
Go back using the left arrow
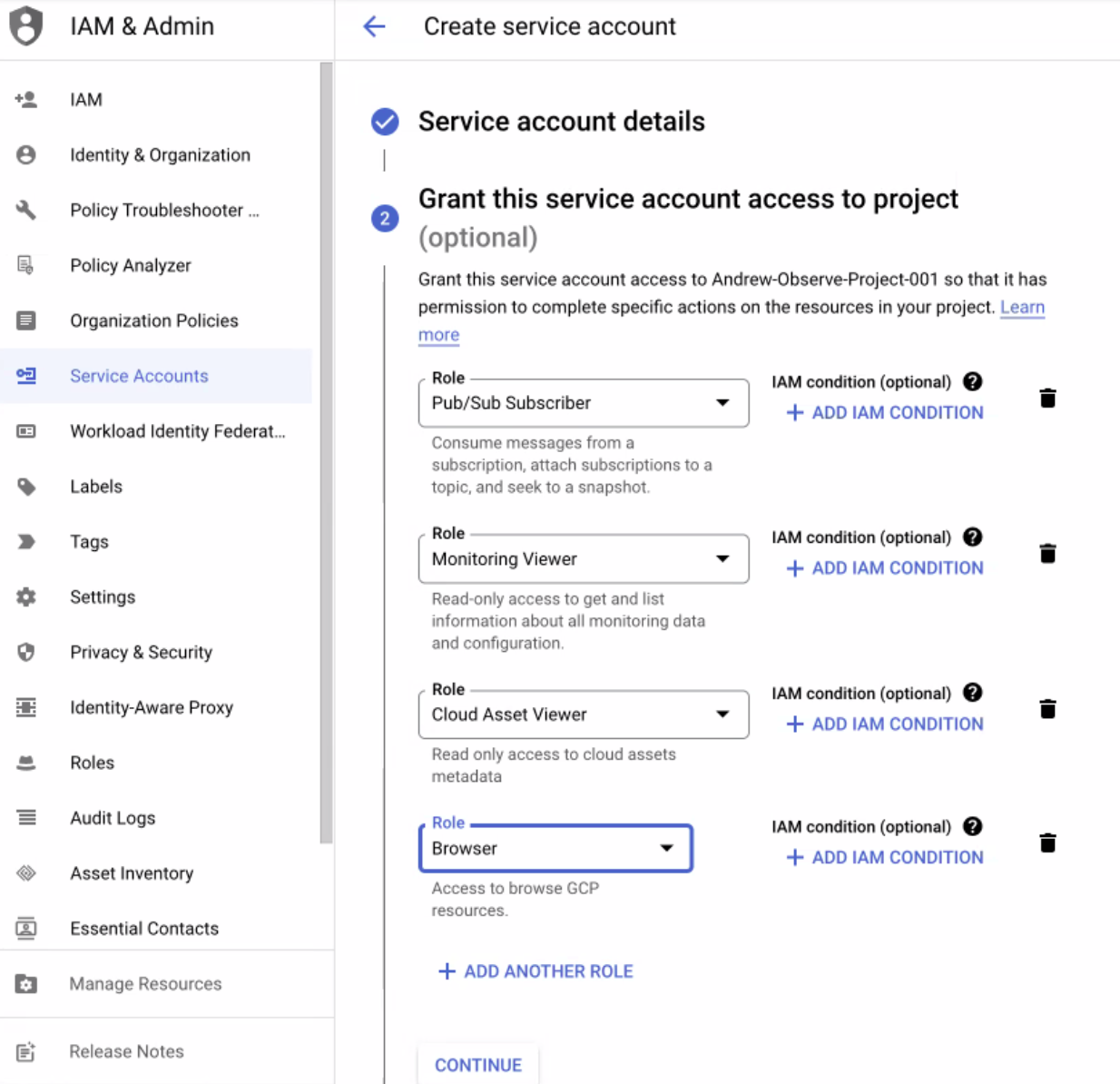coord(374,26)
